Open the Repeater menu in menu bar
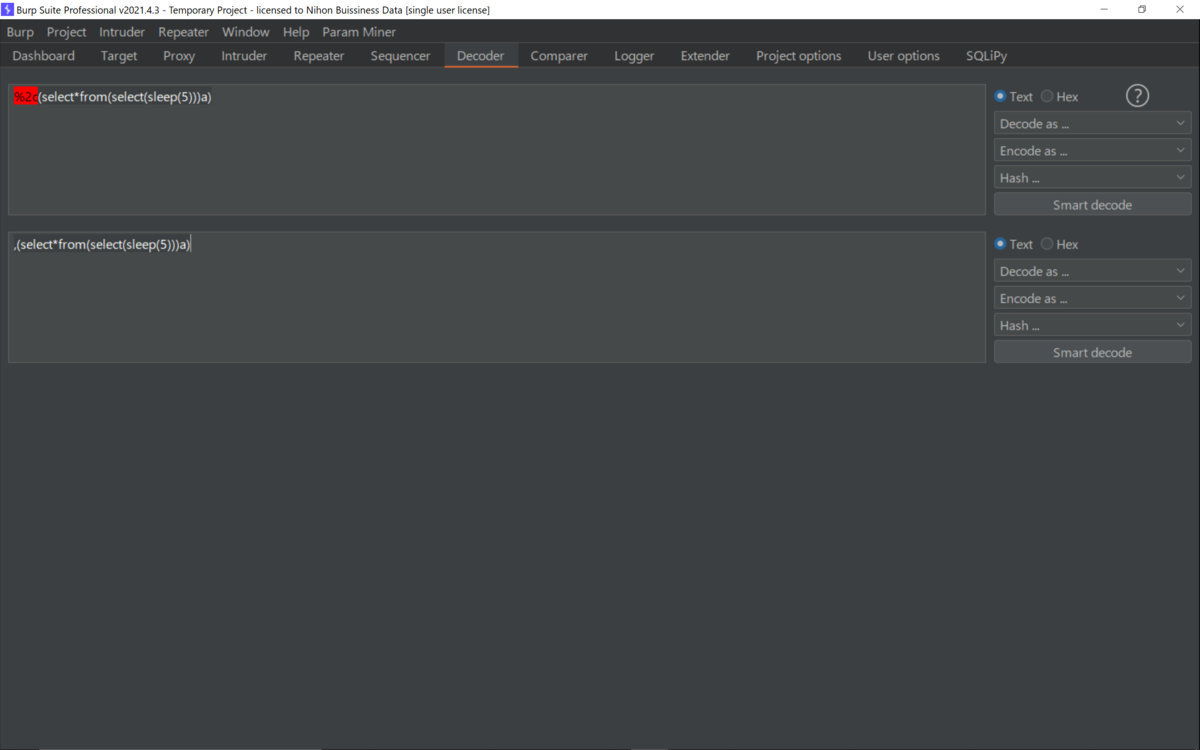 click(x=184, y=32)
